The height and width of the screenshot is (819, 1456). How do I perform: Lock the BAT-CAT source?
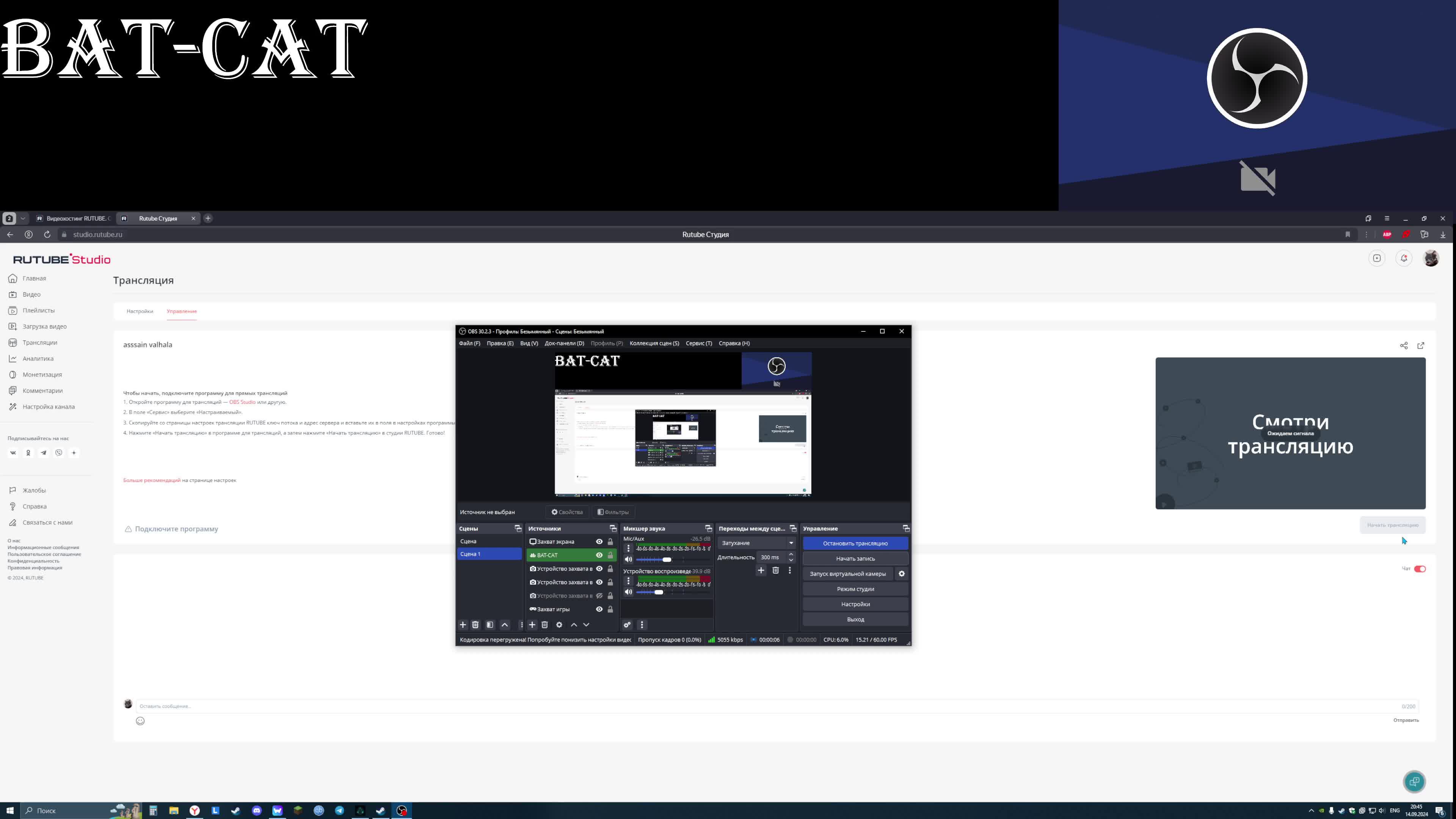click(x=610, y=555)
